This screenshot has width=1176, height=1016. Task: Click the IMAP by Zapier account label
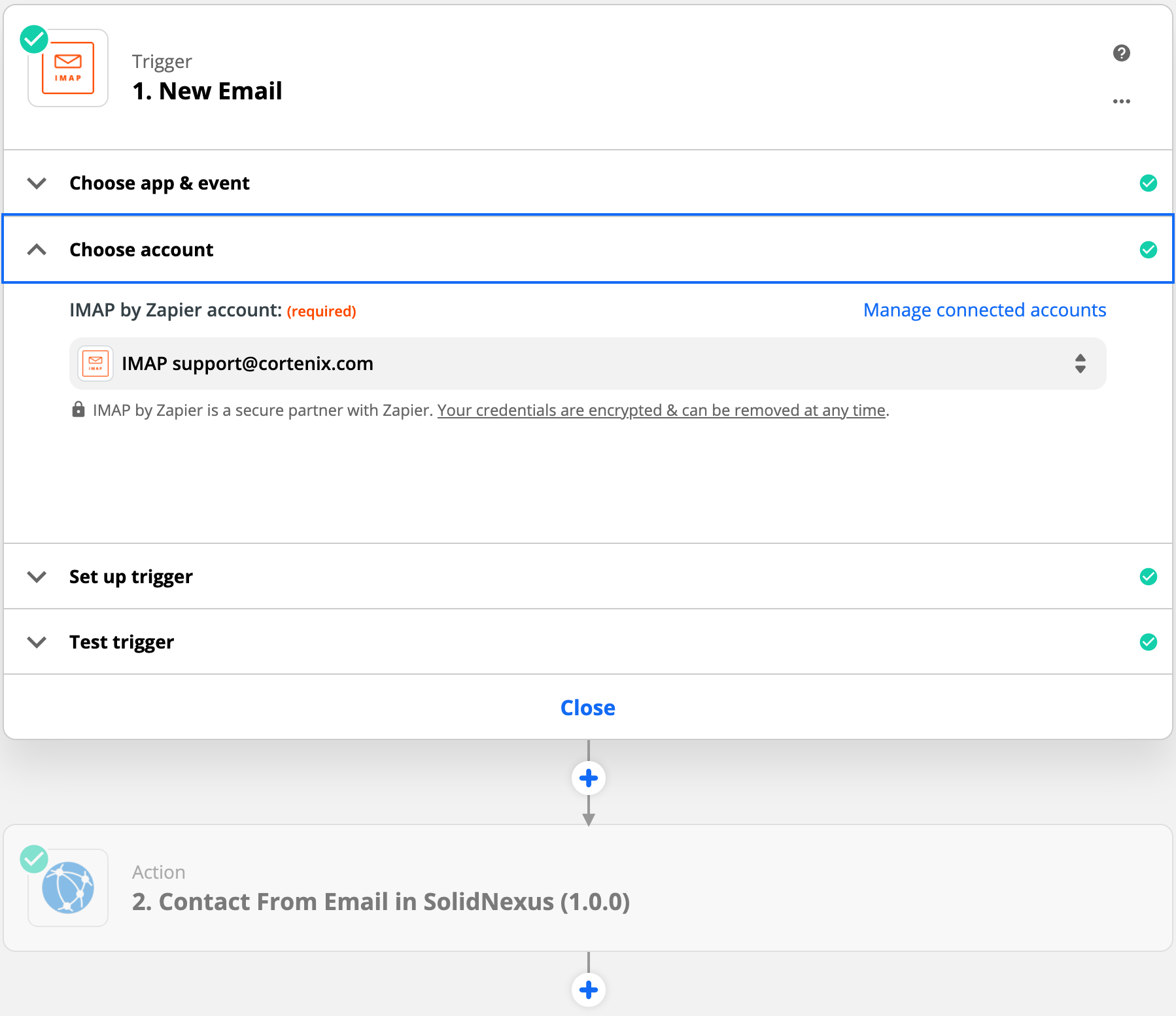tap(176, 310)
